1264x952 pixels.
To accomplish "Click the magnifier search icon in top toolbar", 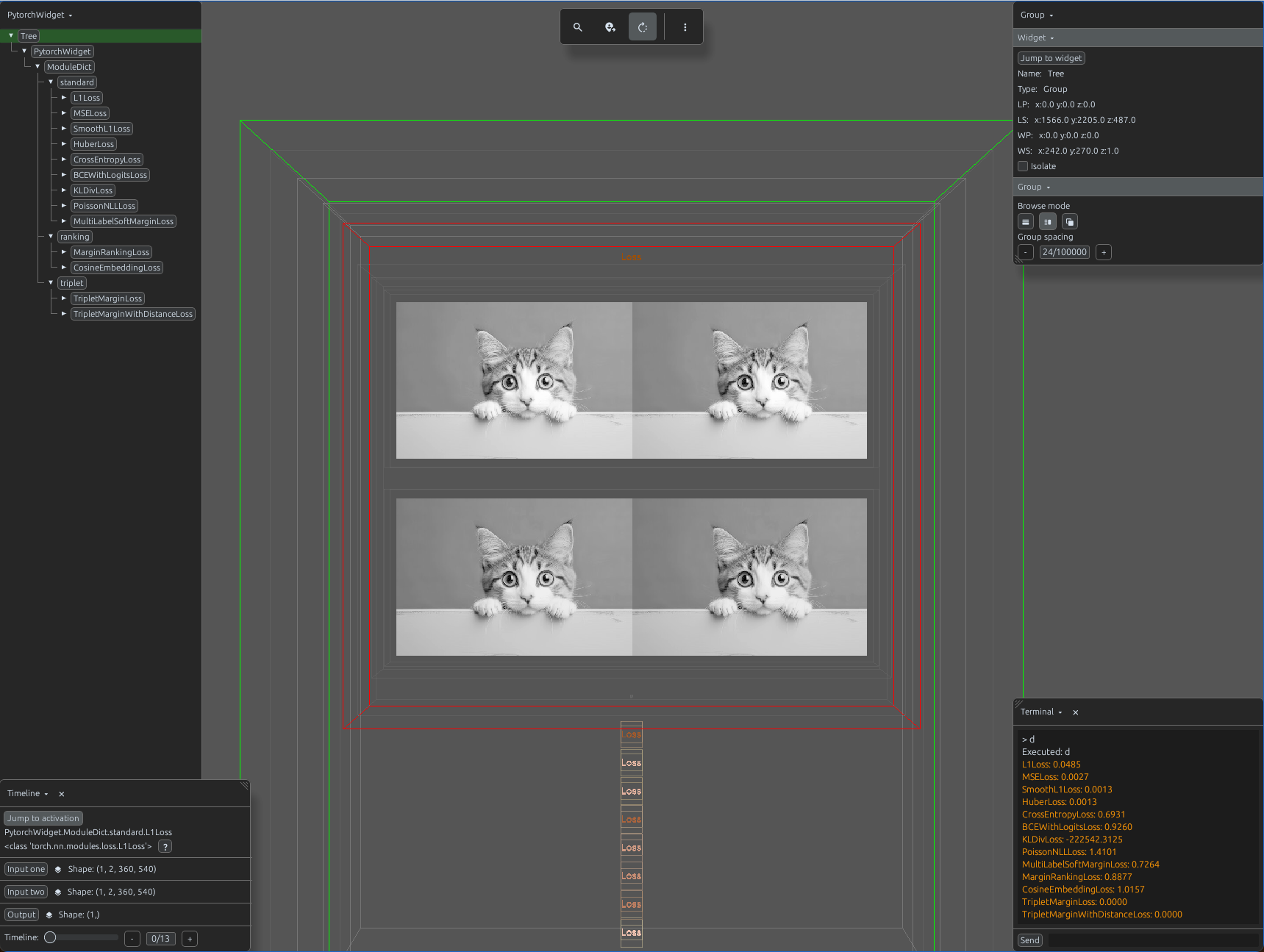I will [x=578, y=27].
